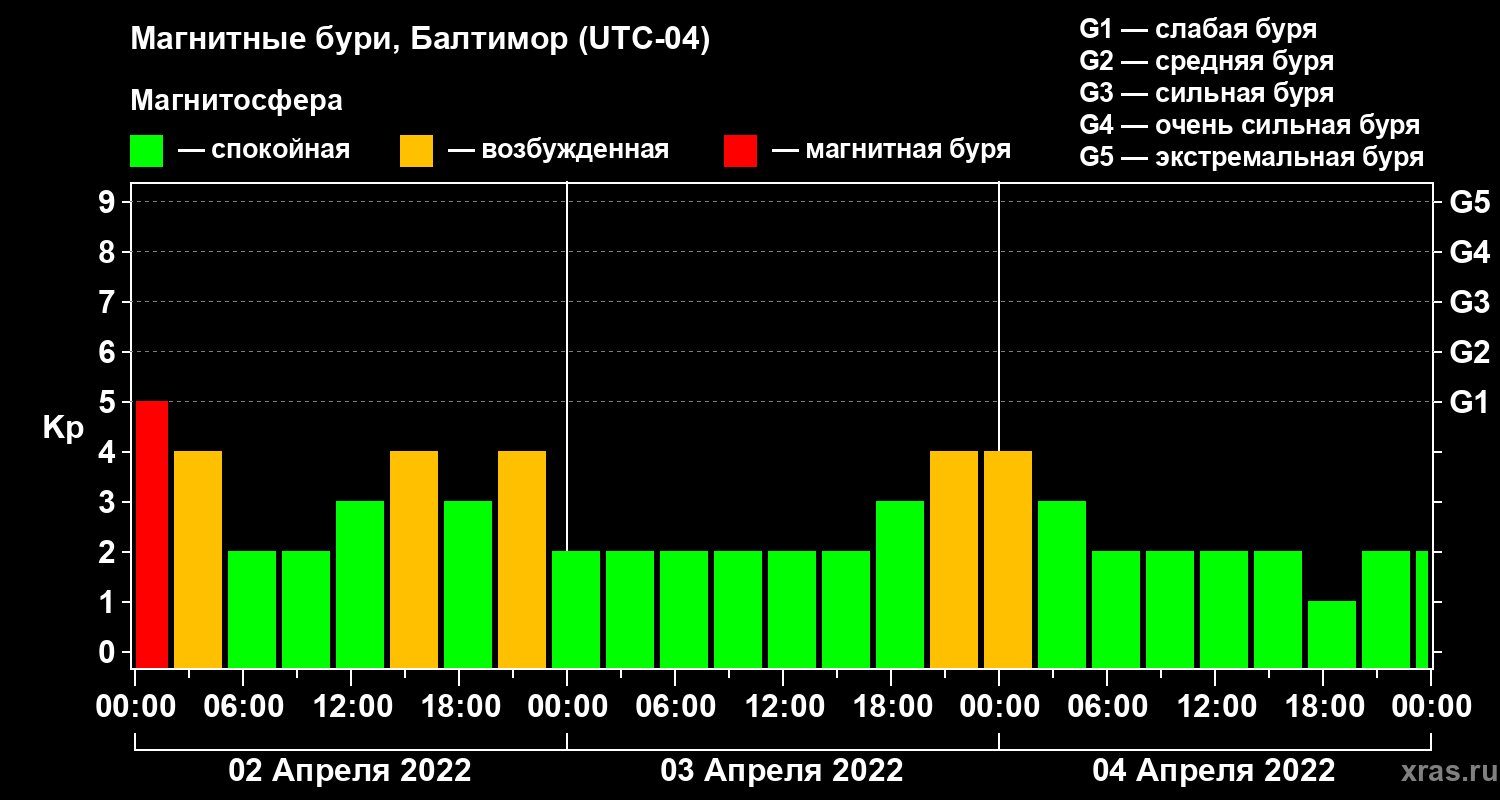Screen dimensions: 1500x800
Task: Click the green "спокойная" legend swatch
Action: point(146,151)
